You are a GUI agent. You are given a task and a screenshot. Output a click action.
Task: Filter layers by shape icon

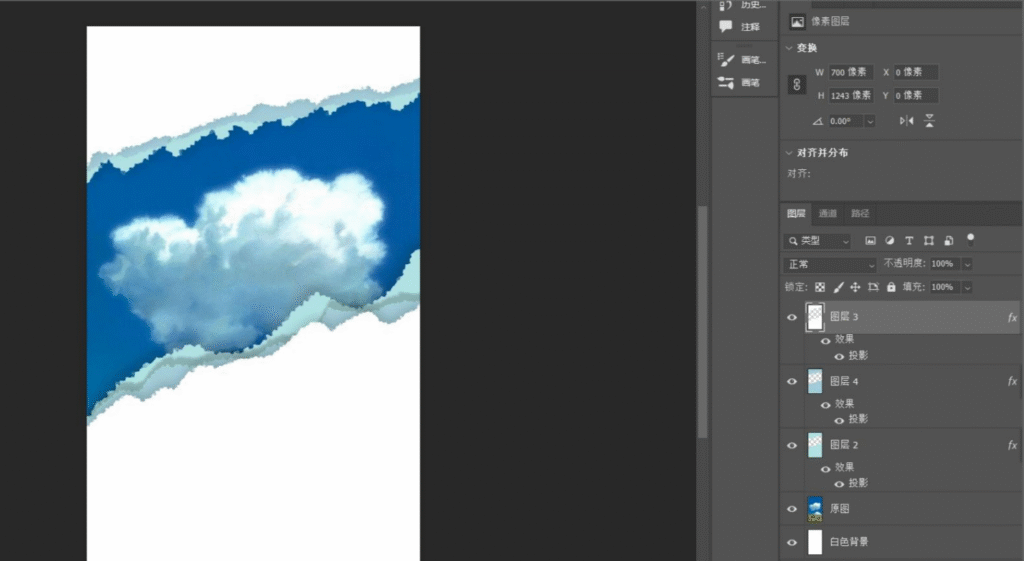pos(929,240)
